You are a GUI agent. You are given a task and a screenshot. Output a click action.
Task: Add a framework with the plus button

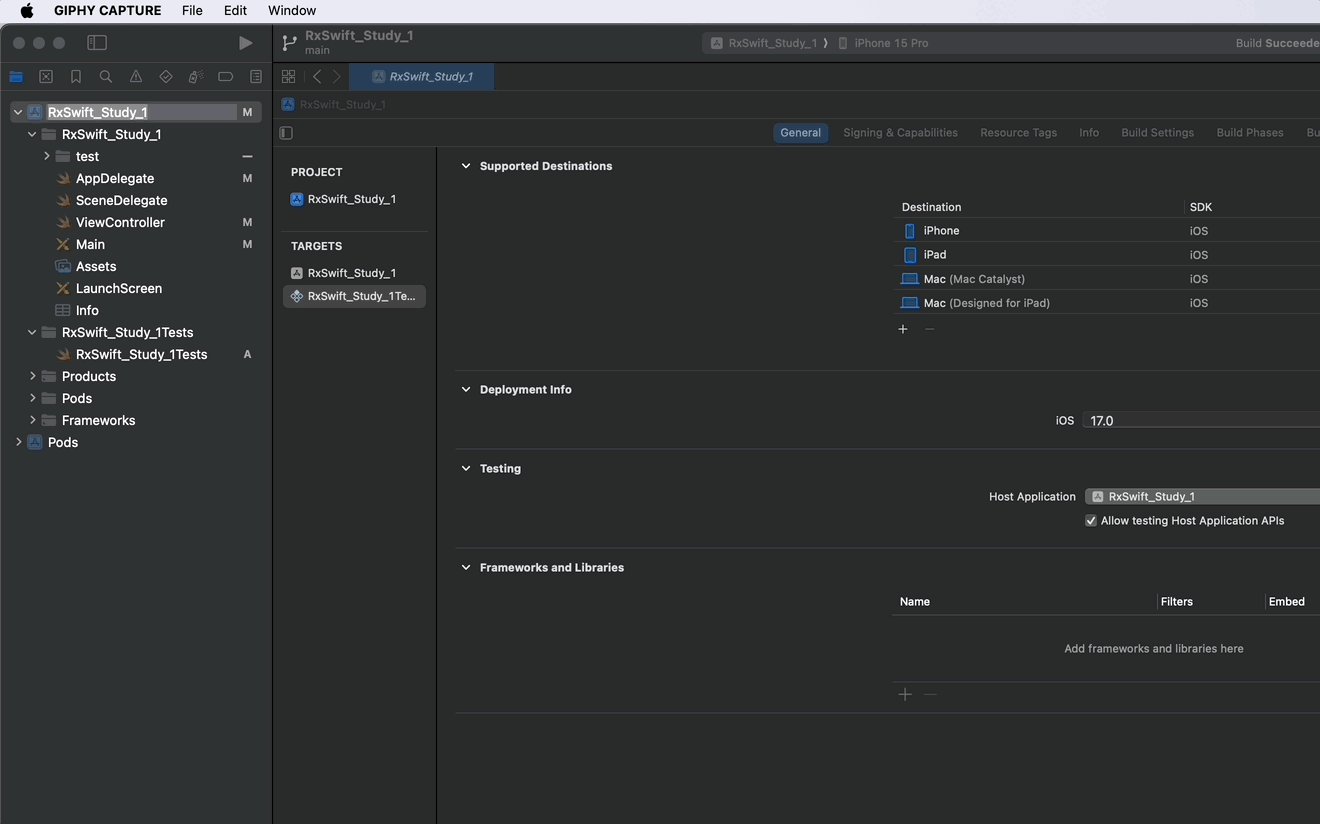905,694
